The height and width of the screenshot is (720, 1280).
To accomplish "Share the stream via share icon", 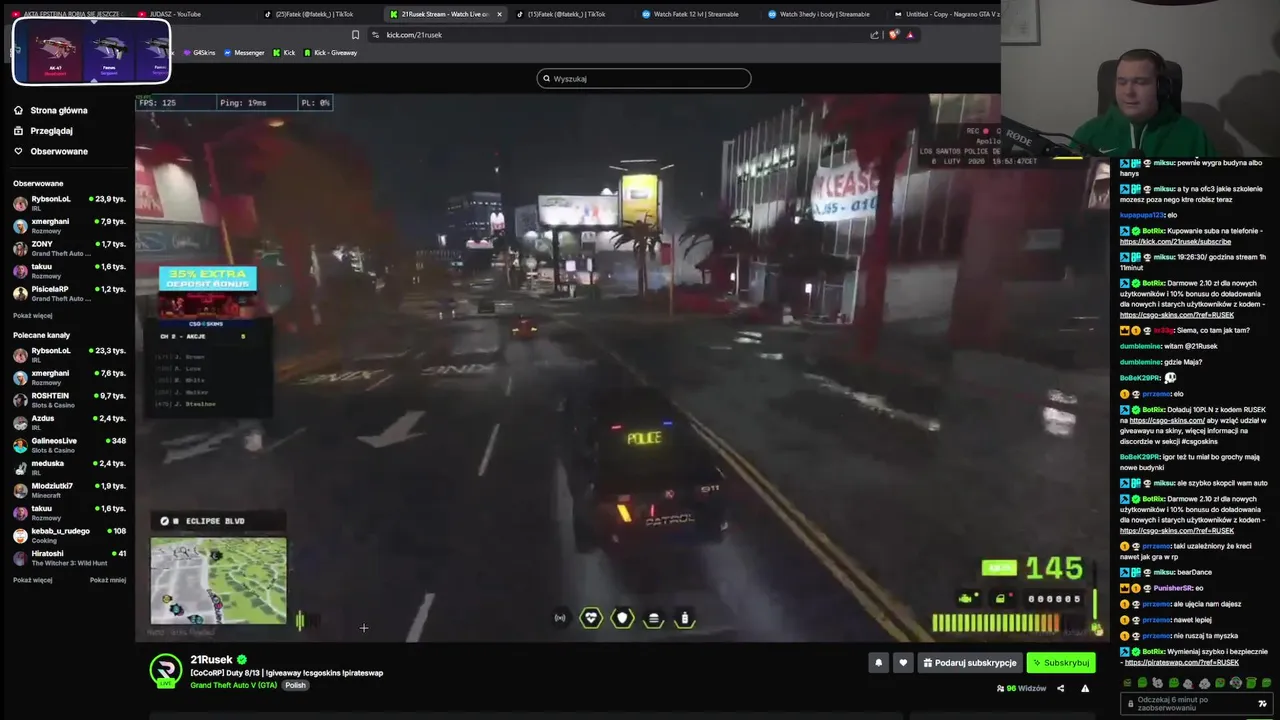I will (1060, 688).
